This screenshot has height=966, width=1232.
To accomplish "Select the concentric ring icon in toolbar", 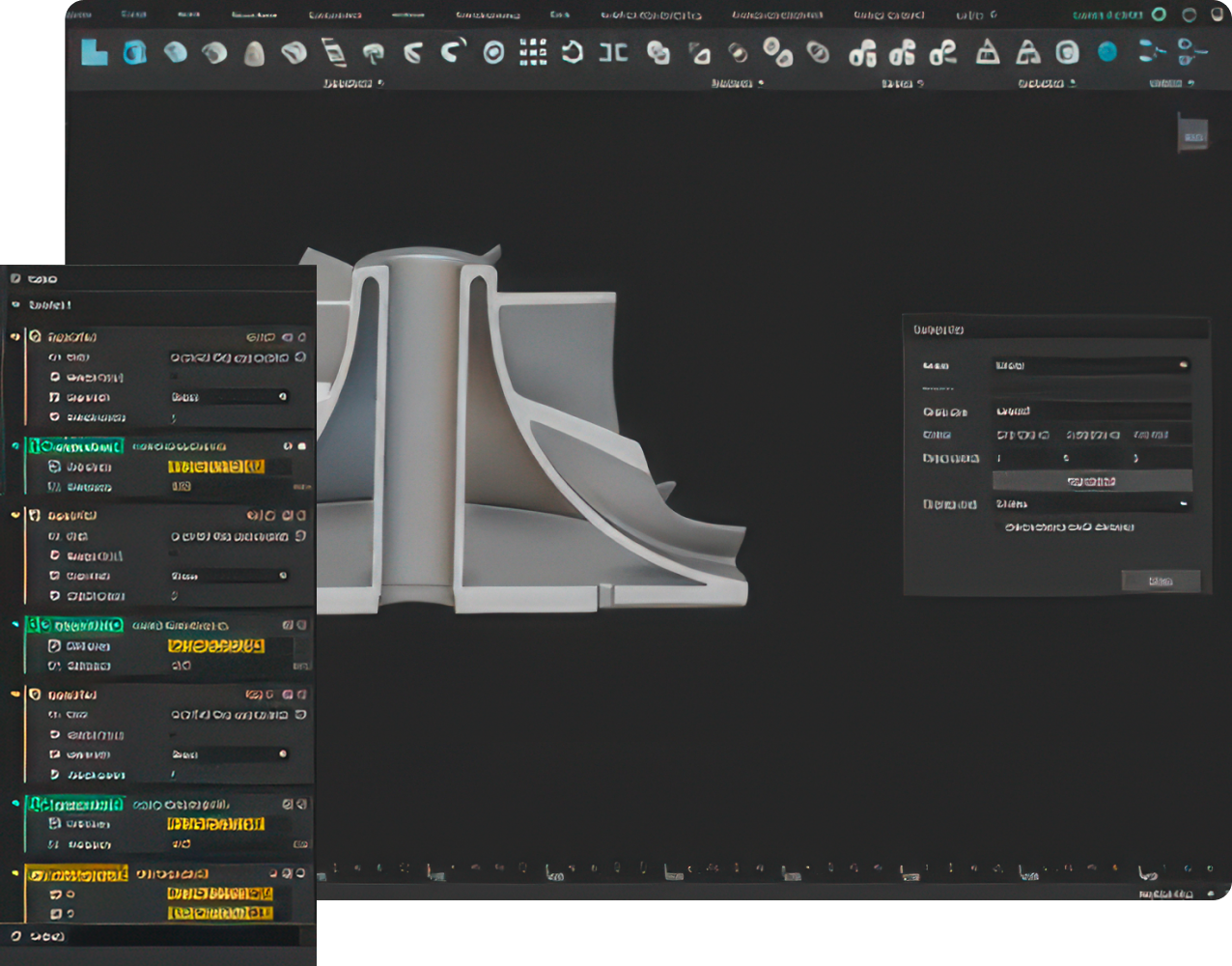I will (x=493, y=52).
